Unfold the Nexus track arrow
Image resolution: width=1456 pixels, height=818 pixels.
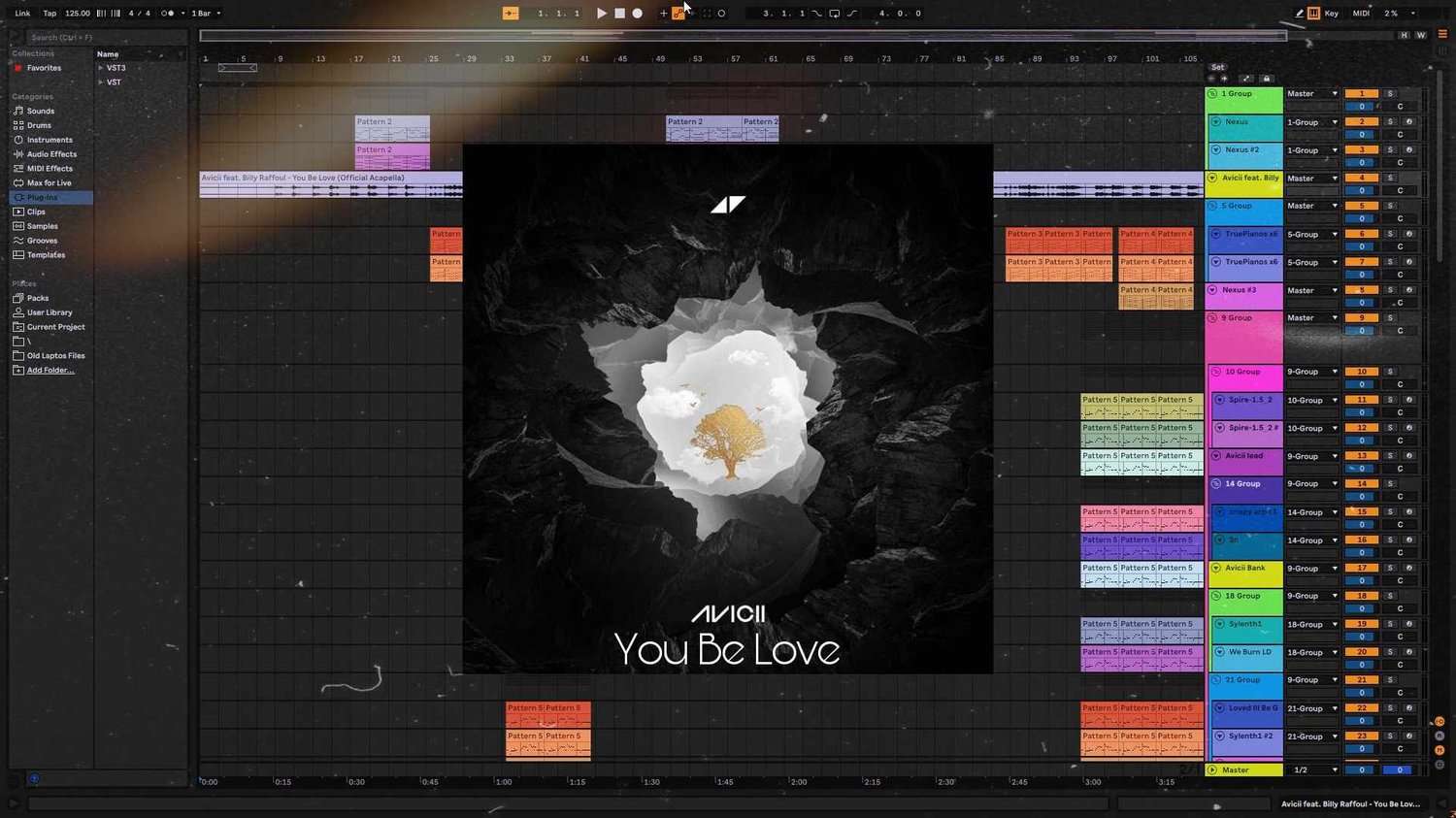[x=1216, y=122]
